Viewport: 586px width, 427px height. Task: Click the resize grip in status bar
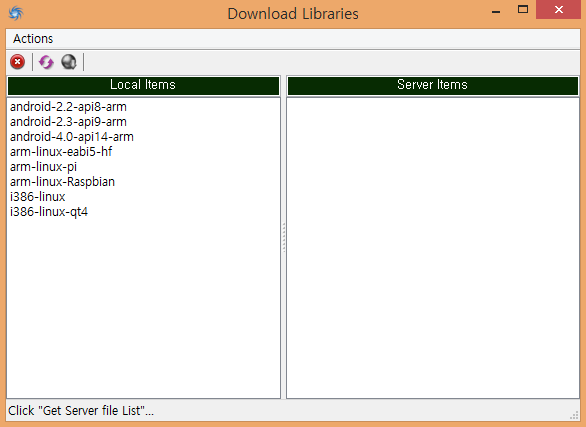pyautogui.click(x=574, y=415)
